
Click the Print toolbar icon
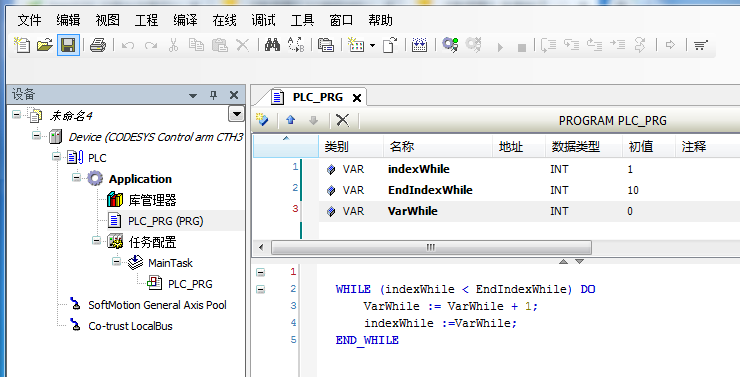pyautogui.click(x=98, y=45)
